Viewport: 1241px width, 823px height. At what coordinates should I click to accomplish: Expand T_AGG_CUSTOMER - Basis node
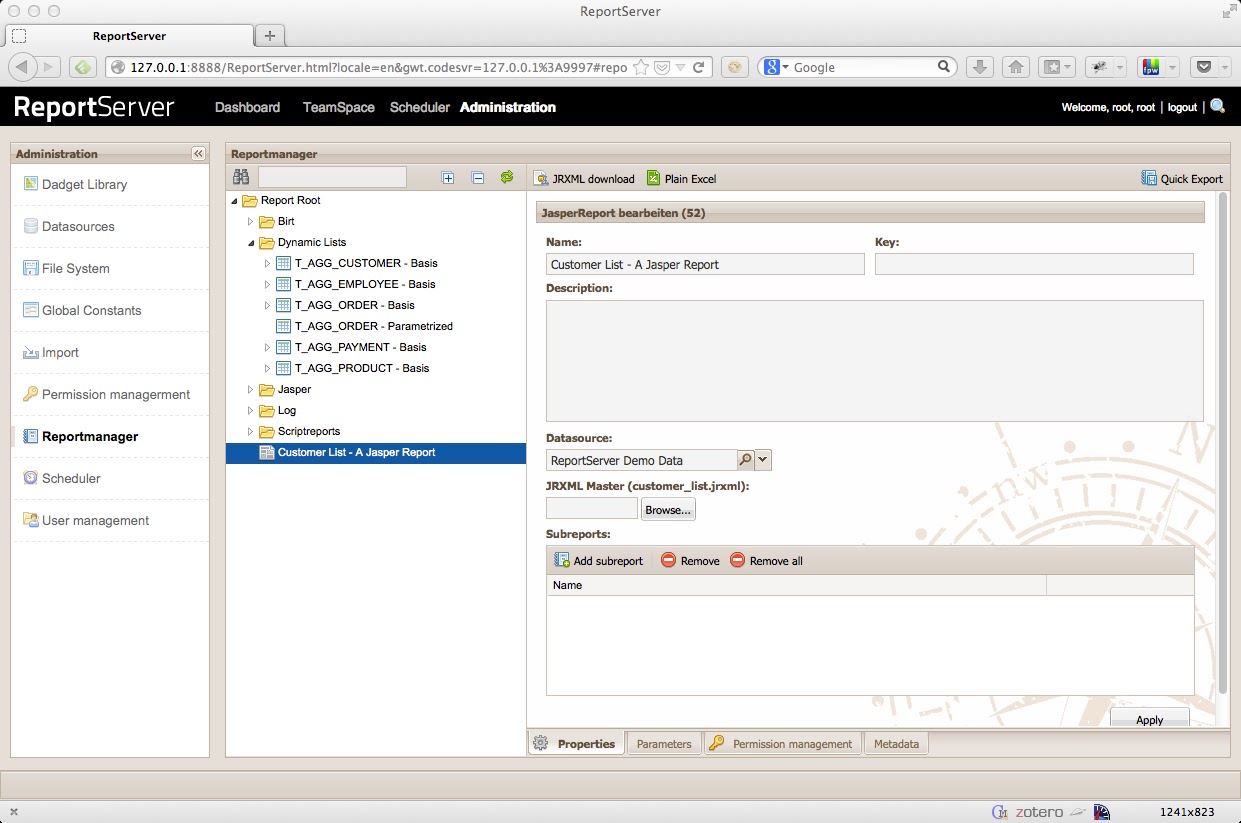[x=267, y=264]
